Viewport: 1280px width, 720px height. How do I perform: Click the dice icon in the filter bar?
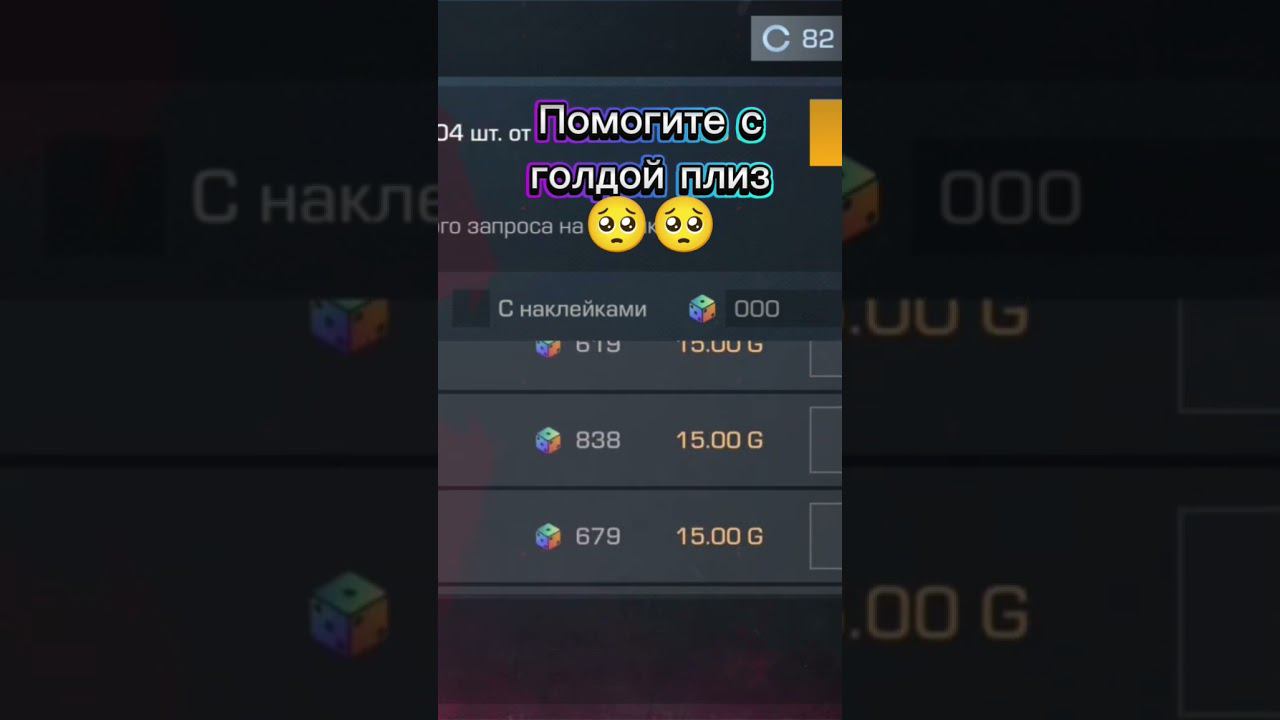tap(702, 309)
